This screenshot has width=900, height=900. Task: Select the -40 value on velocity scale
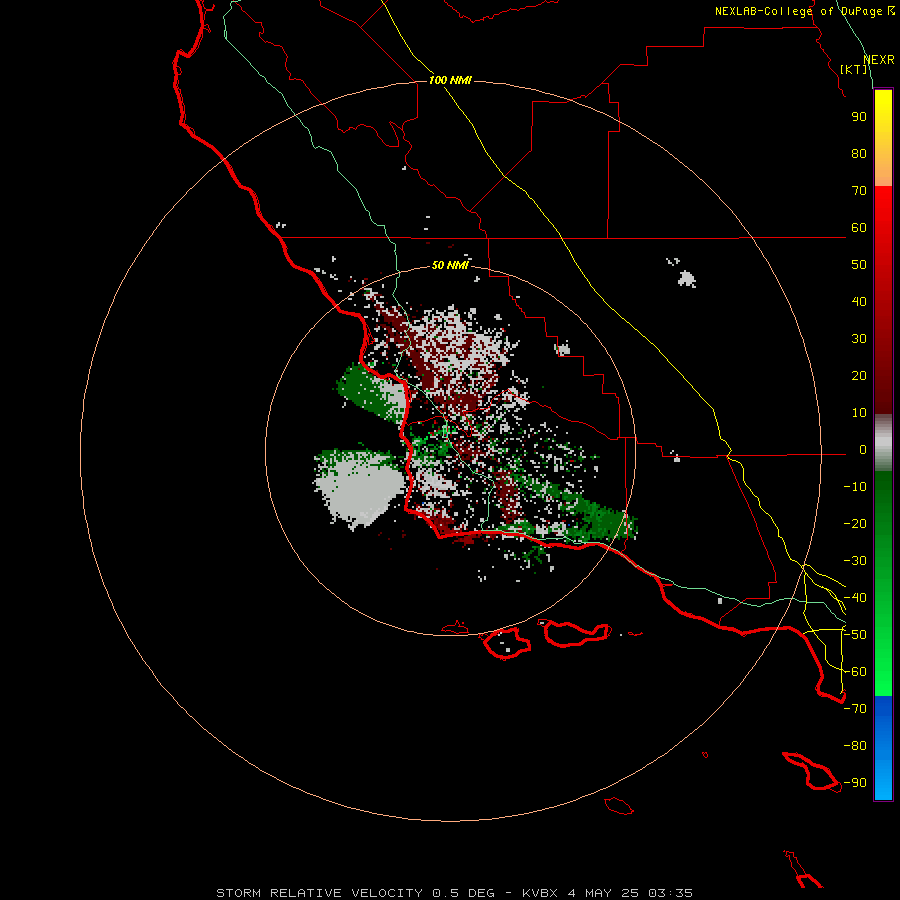855,598
